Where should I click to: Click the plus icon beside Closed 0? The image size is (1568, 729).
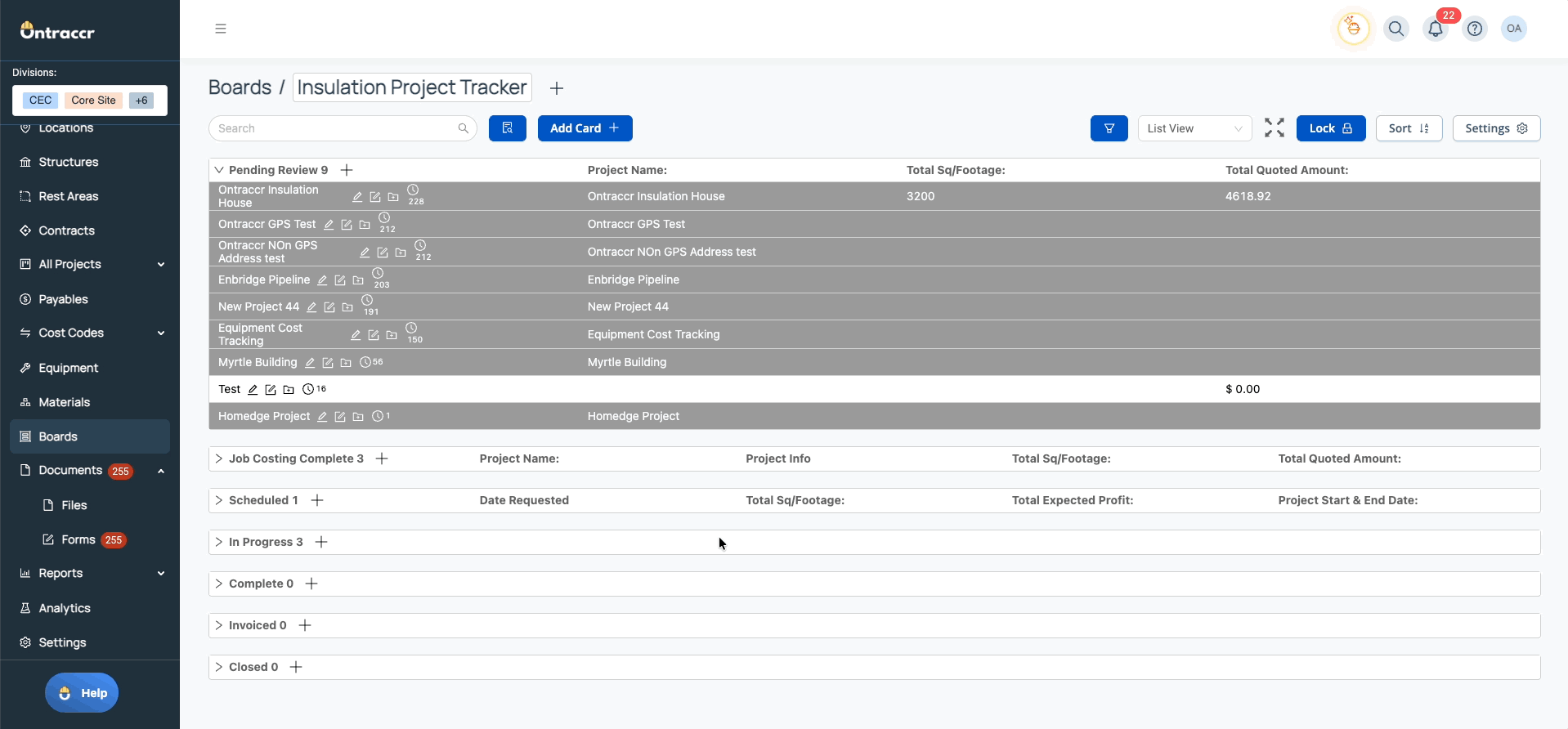296,667
